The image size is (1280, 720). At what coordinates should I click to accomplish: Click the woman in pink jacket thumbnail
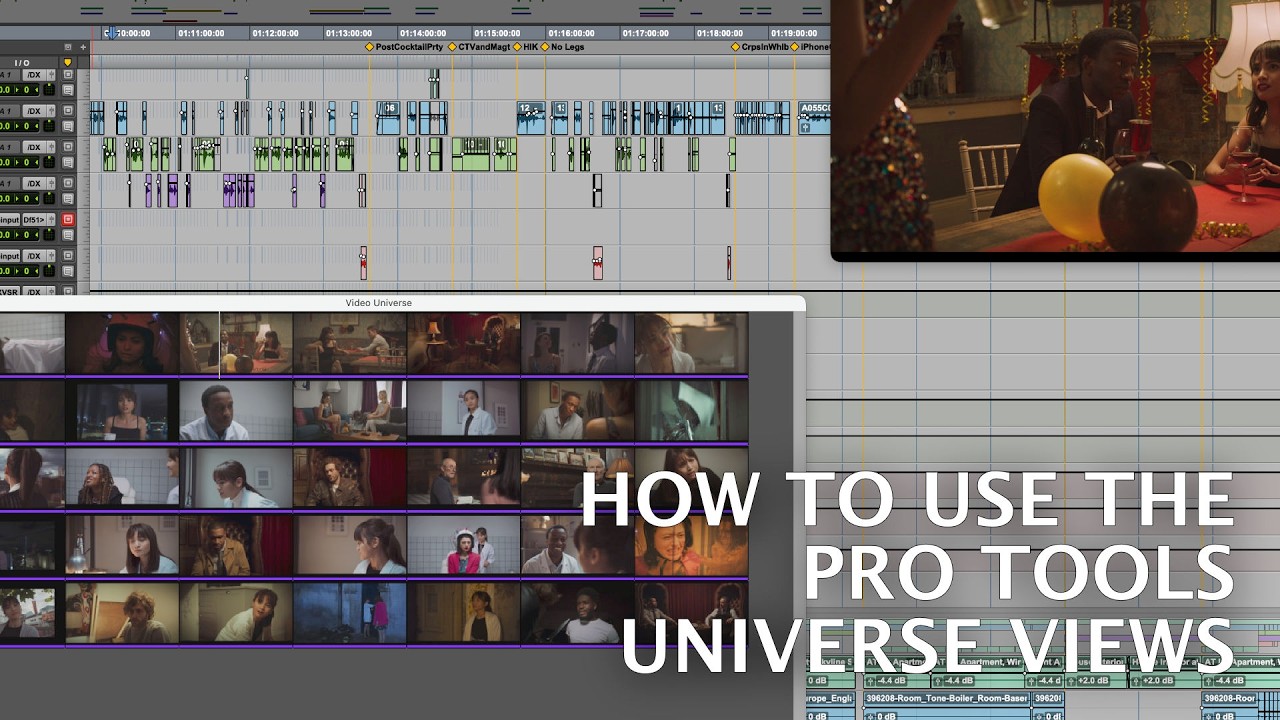tap(464, 546)
